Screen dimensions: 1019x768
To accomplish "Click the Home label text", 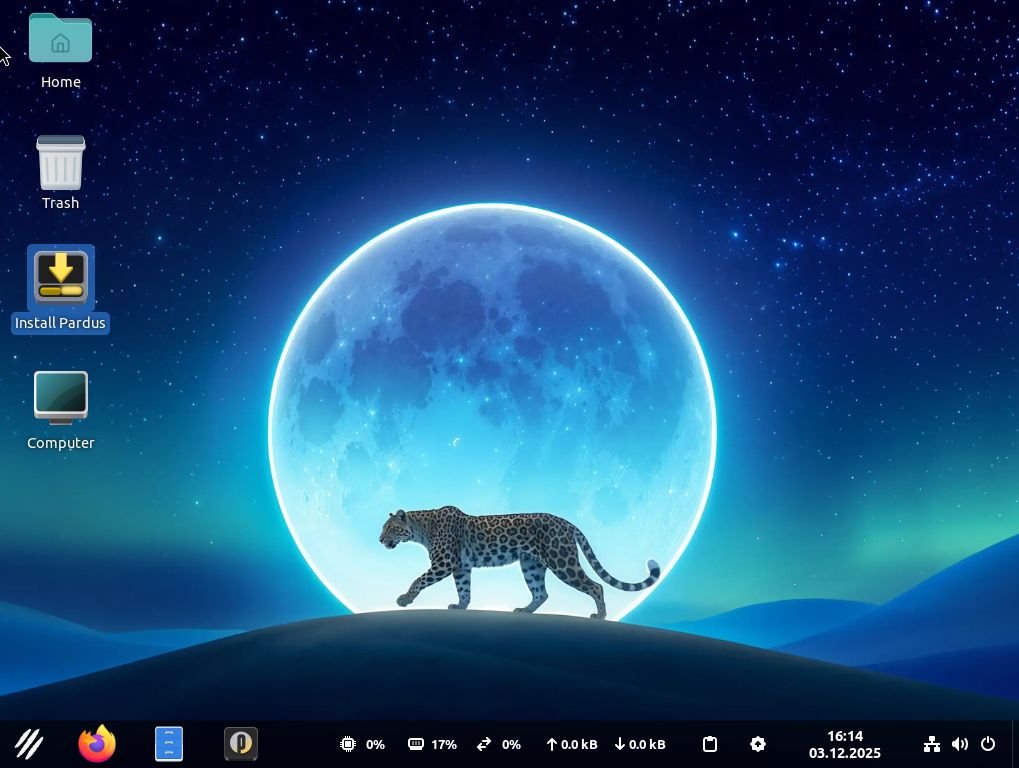I will (60, 82).
